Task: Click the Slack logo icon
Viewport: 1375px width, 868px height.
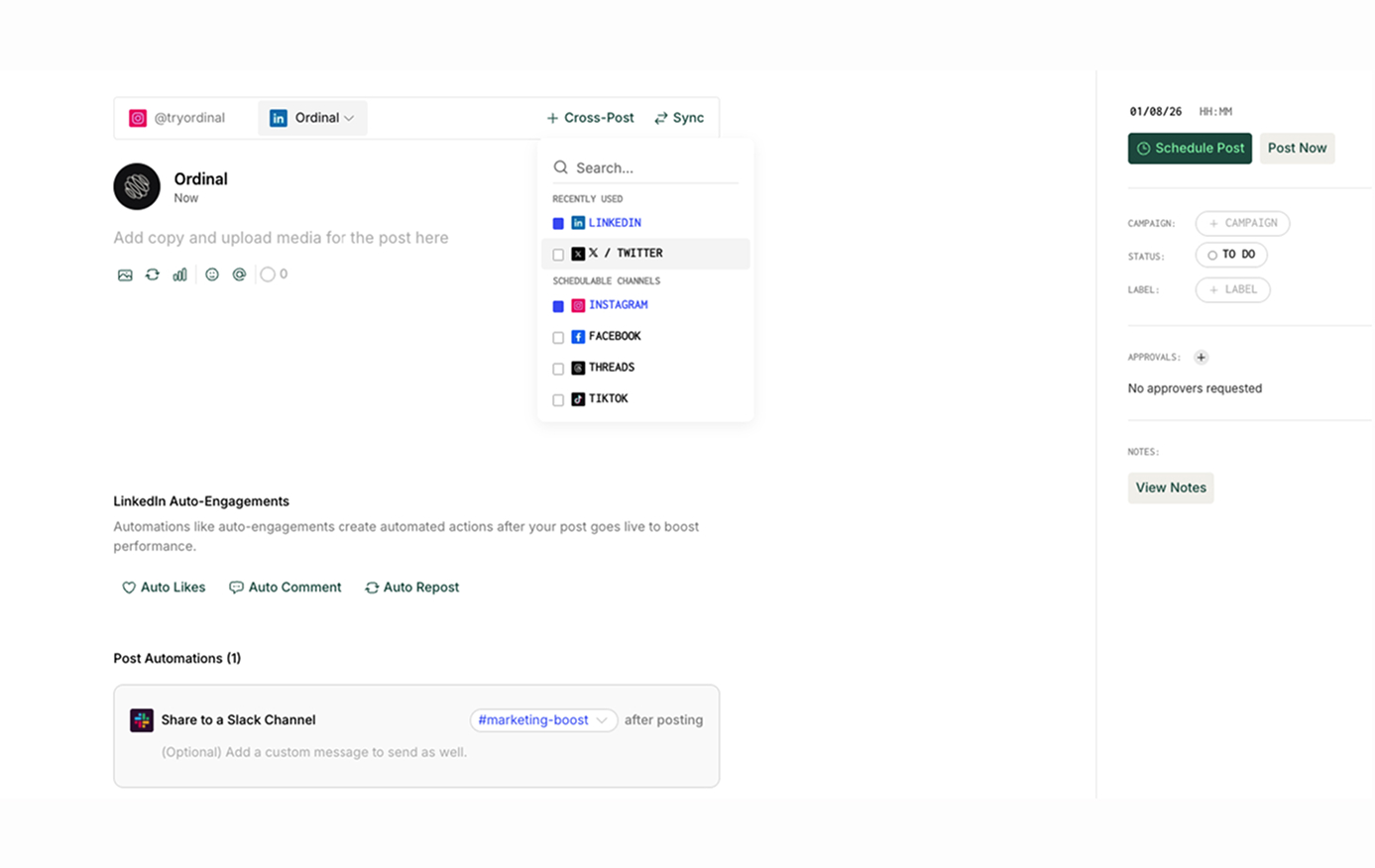Action: click(142, 720)
